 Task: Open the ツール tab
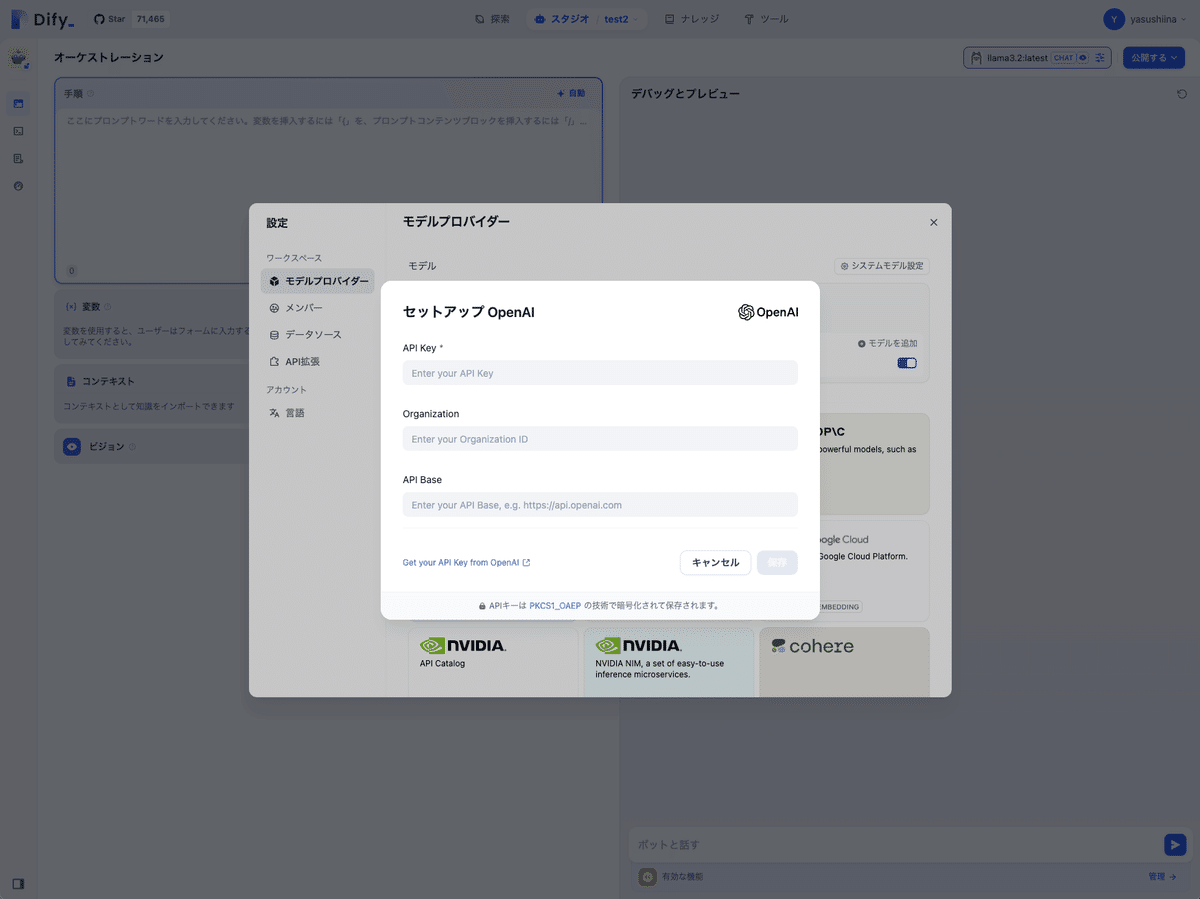[766, 19]
